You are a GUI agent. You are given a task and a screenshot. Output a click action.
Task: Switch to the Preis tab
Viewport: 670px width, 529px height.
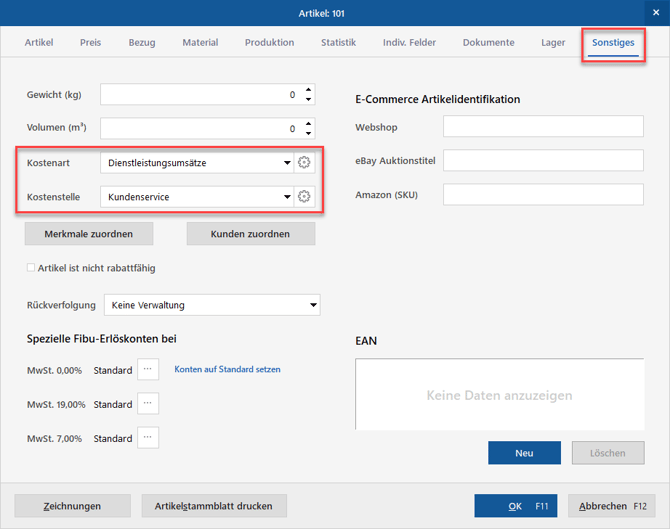point(91,43)
